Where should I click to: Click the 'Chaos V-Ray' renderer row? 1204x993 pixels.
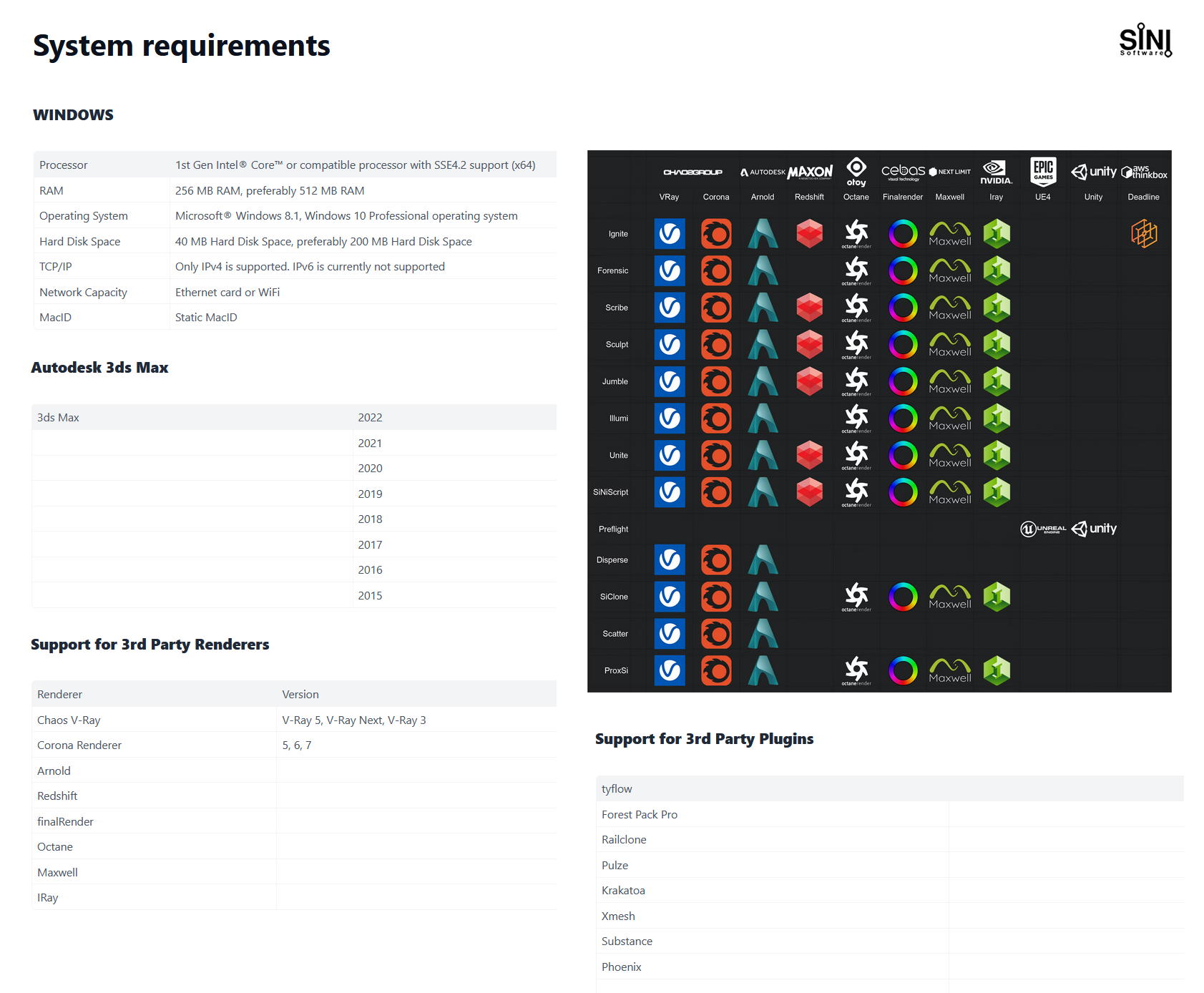294,720
